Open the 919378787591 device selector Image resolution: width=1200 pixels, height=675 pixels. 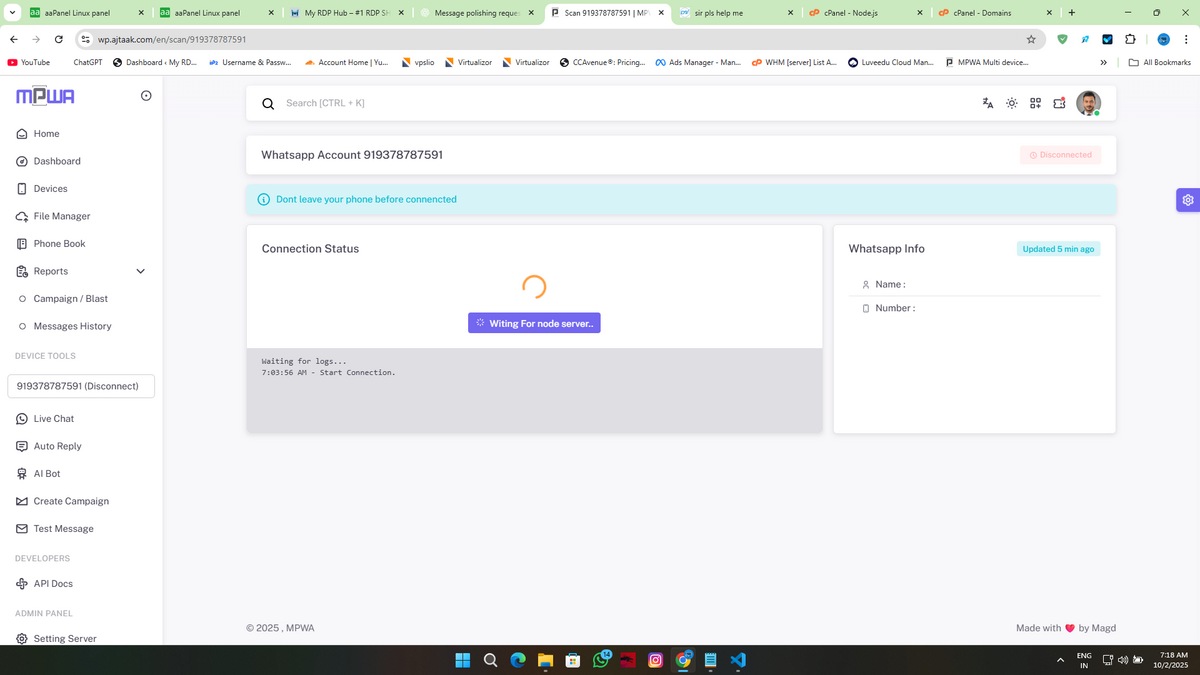[81, 386]
